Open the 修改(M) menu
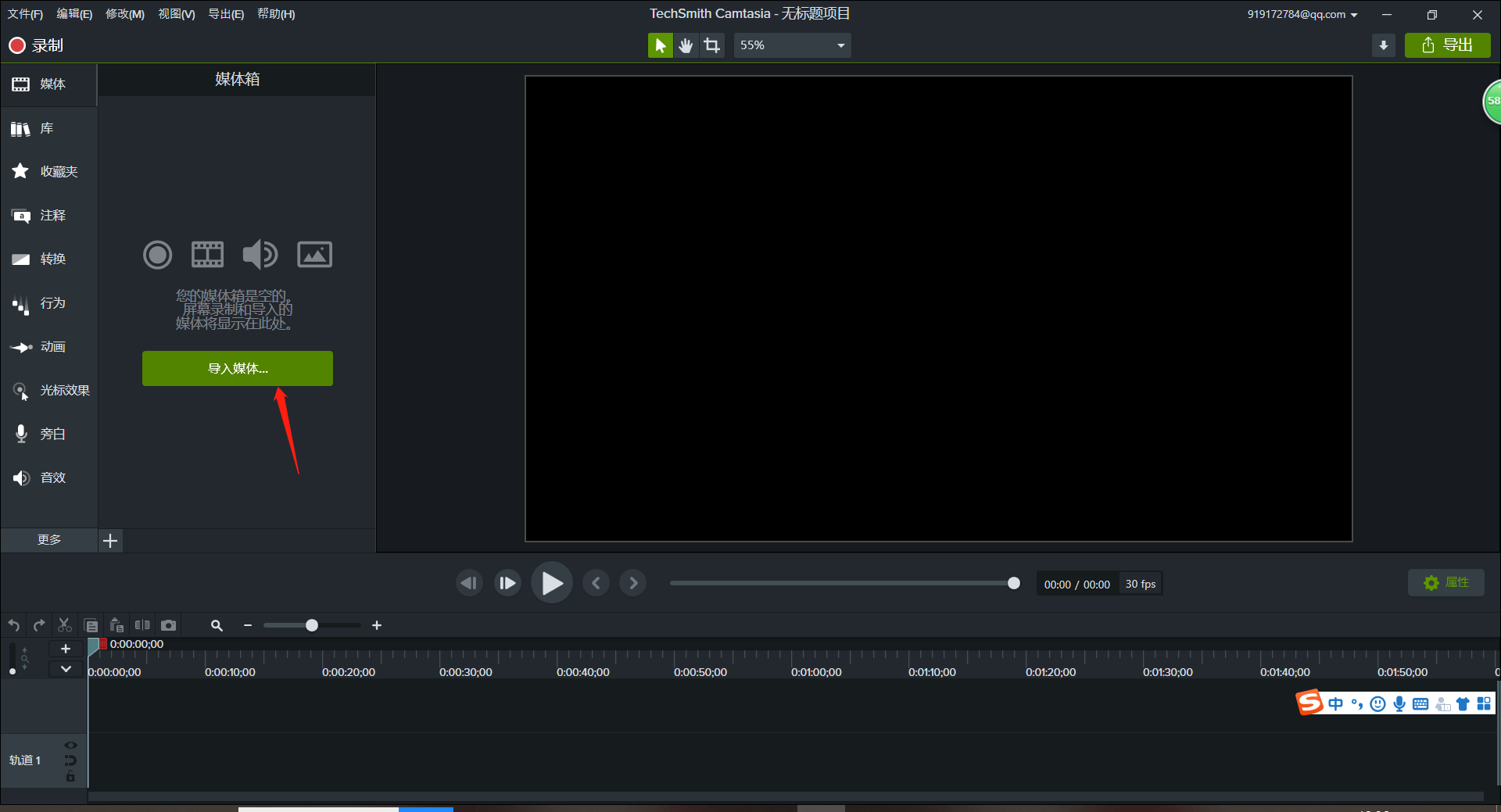Viewport: 1501px width, 812px height. point(125,14)
